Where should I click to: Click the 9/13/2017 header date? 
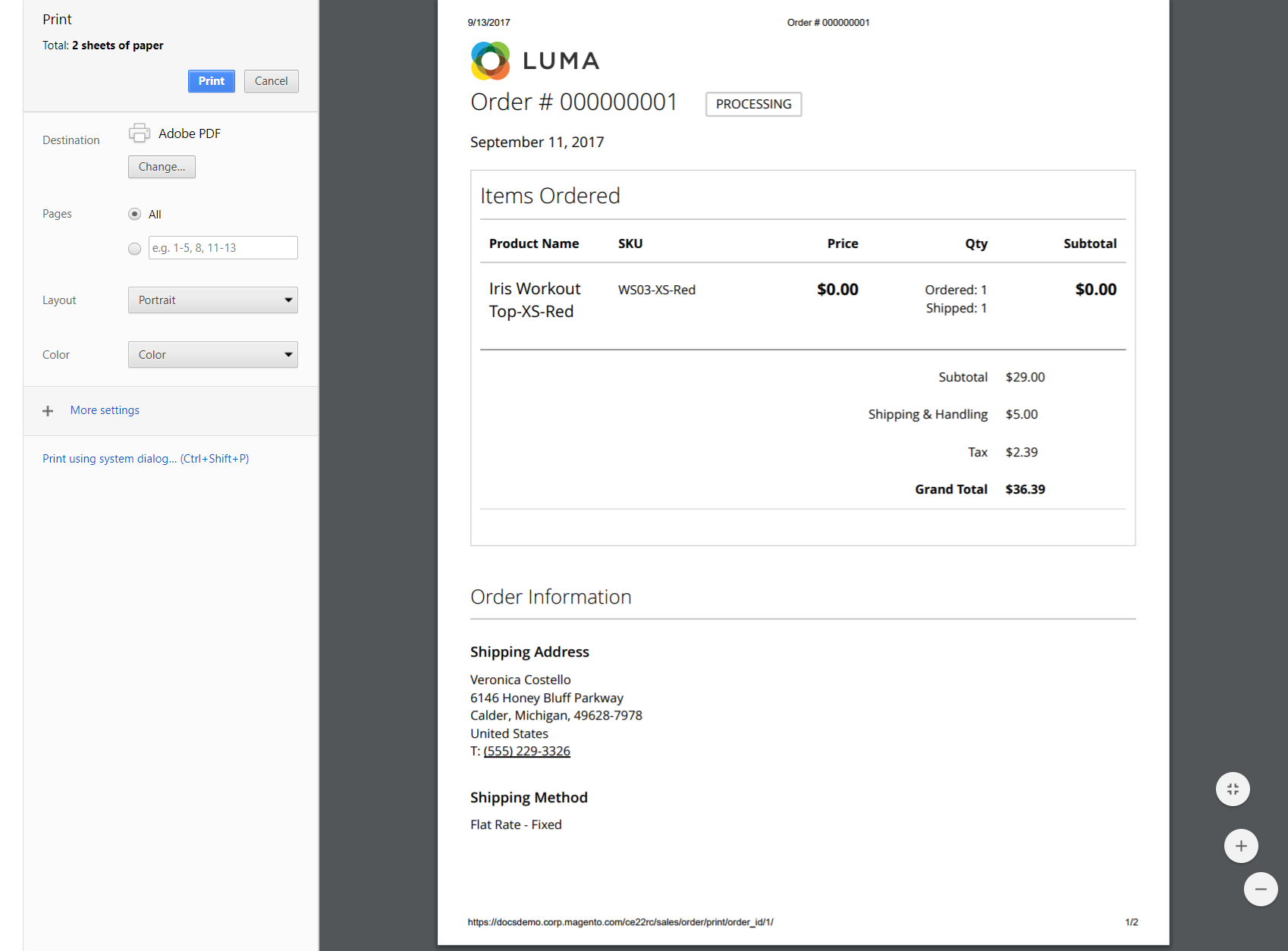(489, 23)
